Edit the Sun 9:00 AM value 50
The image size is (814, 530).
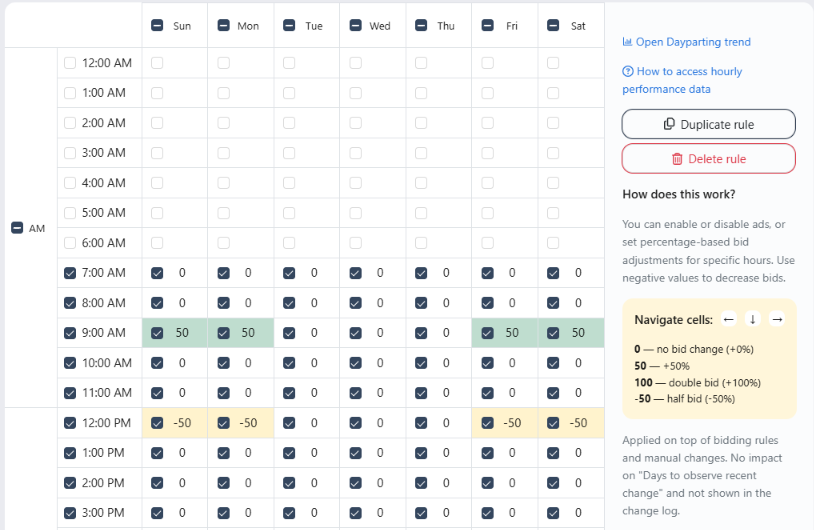pos(182,333)
